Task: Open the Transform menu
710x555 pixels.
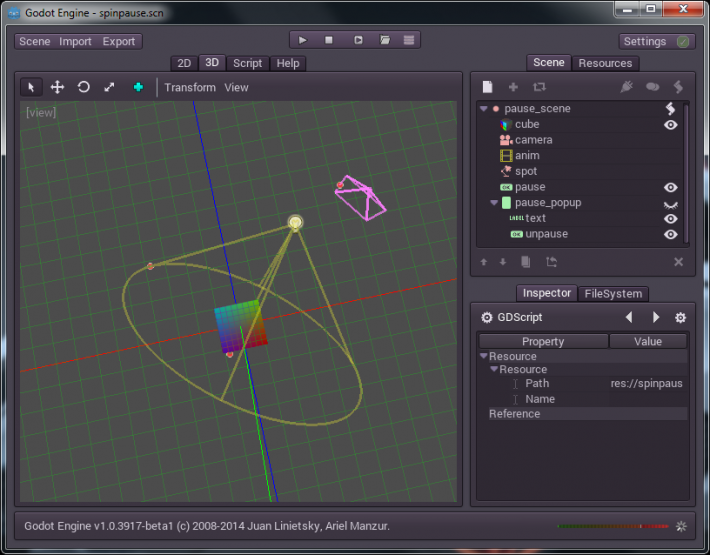Action: 190,87
